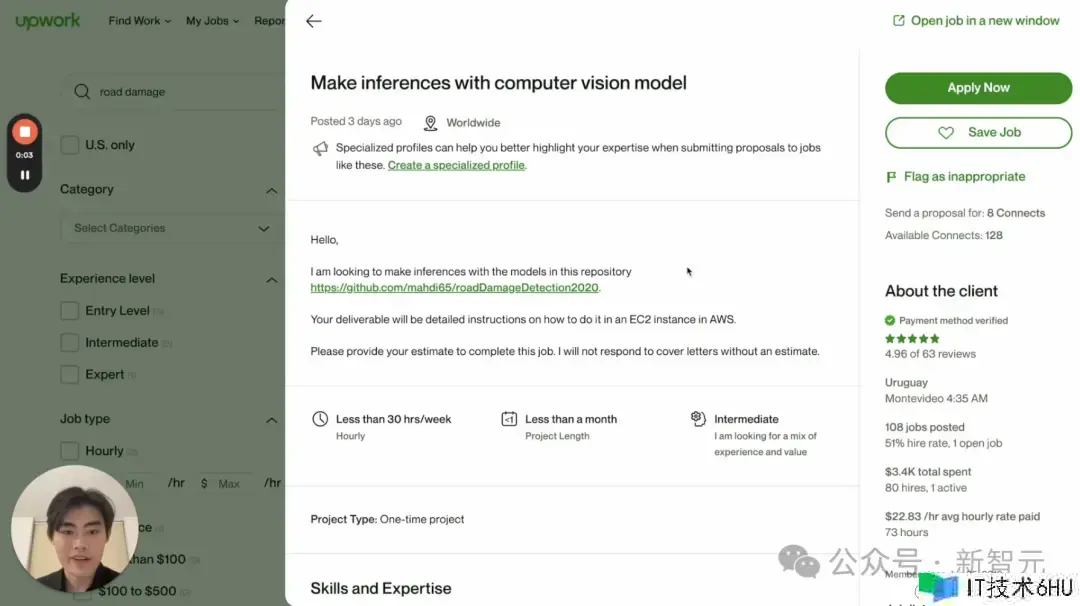Click the Worldwide location pin icon

430,123
